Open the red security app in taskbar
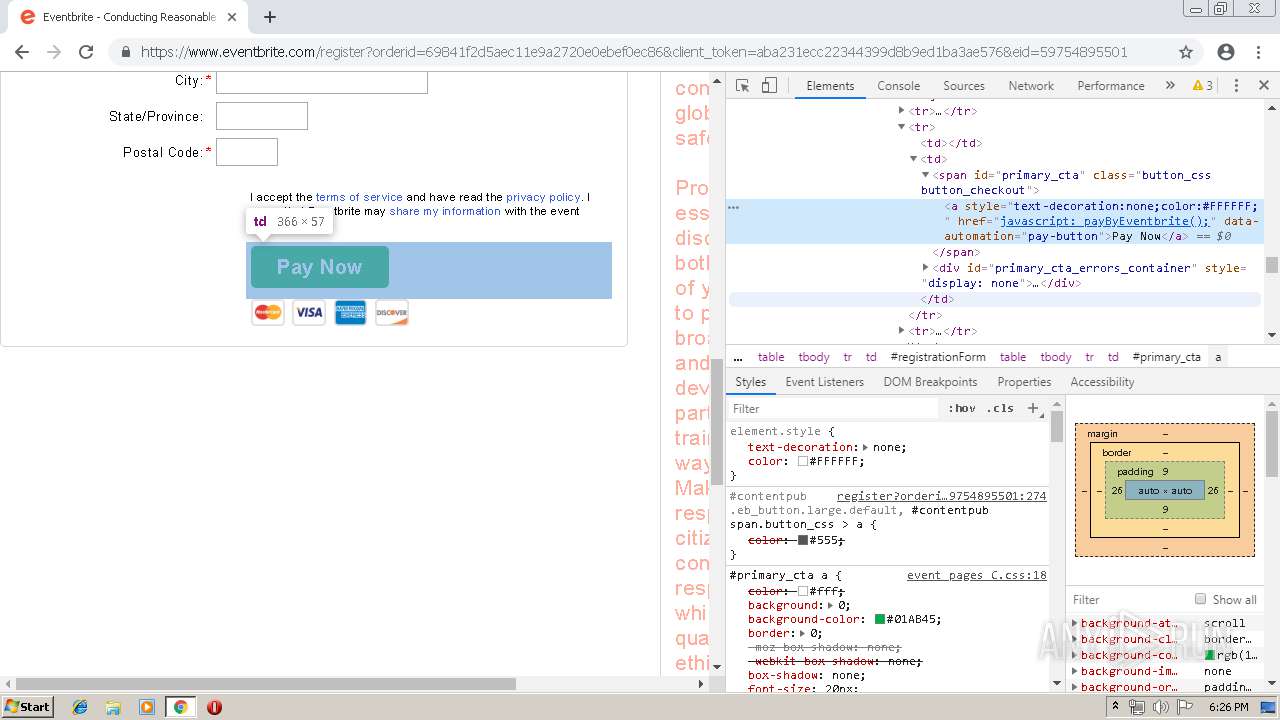1280x720 pixels. pos(214,707)
